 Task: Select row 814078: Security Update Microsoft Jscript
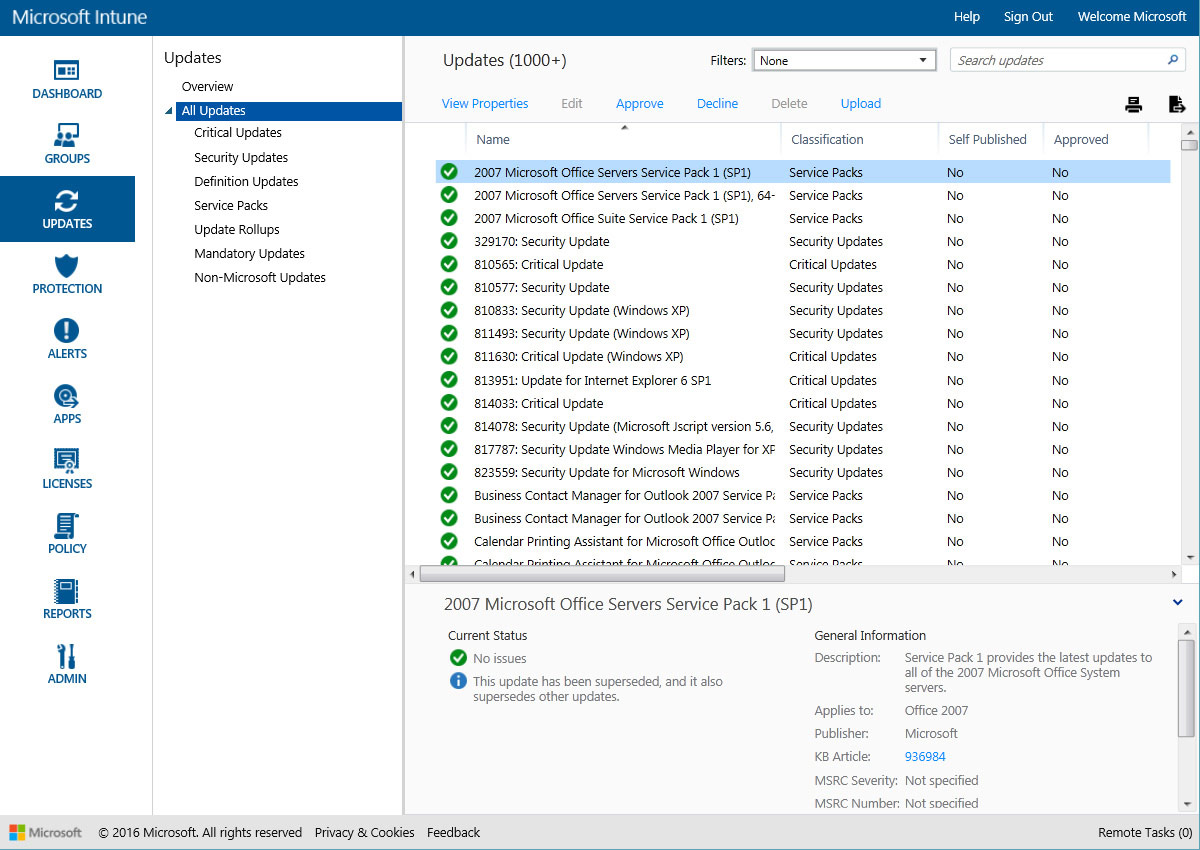803,426
